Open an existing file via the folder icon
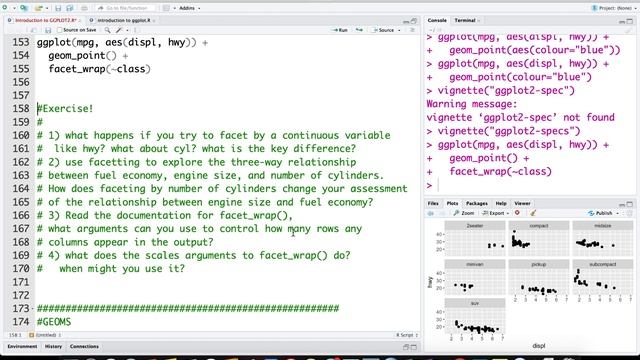The height and width of the screenshot is (360, 640). [38, 8]
